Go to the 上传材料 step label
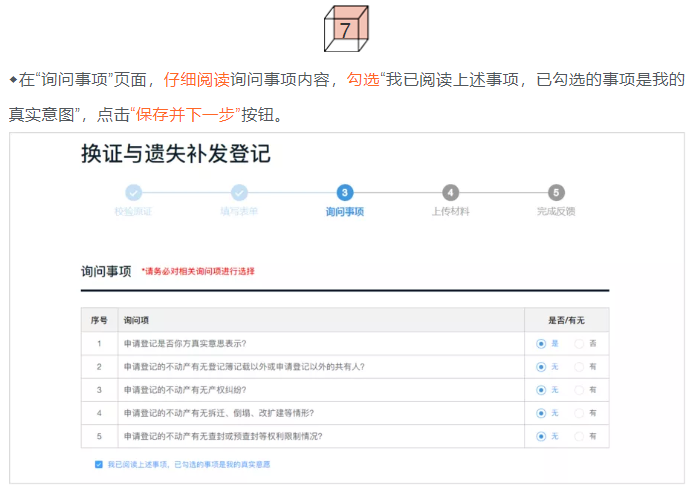 click(451, 212)
